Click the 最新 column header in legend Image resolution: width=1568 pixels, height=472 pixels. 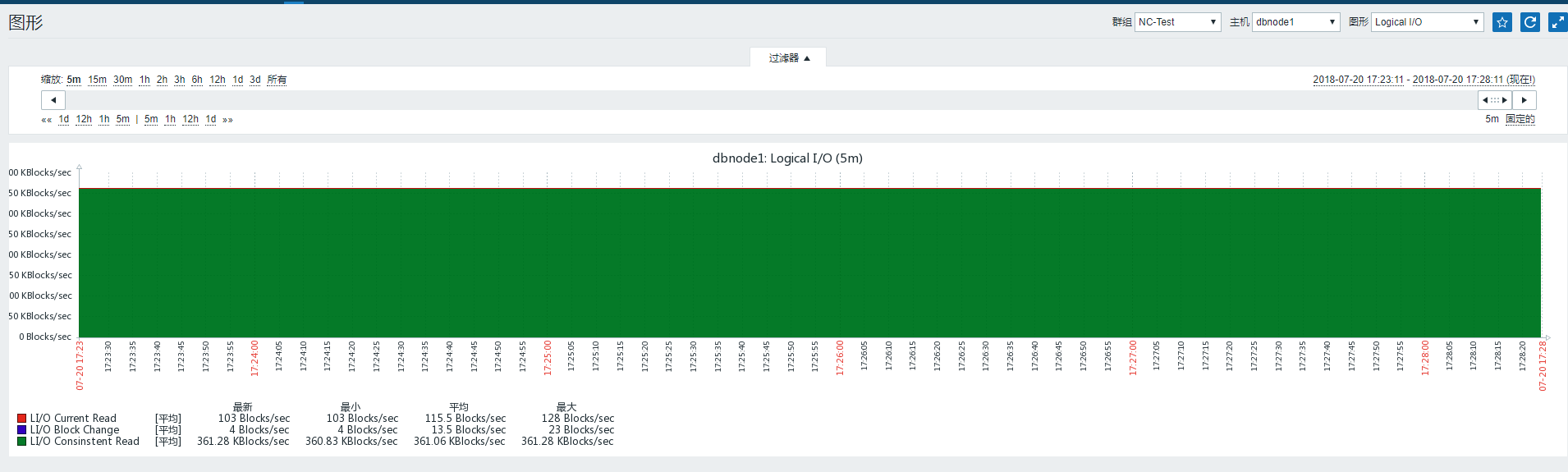[x=243, y=407]
